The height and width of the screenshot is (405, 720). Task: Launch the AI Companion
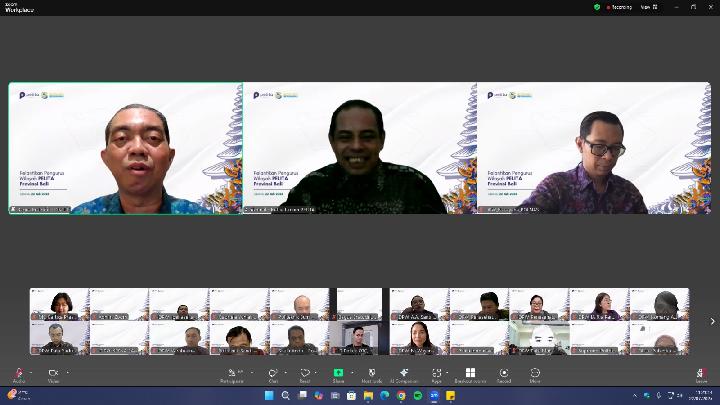pyautogui.click(x=404, y=375)
